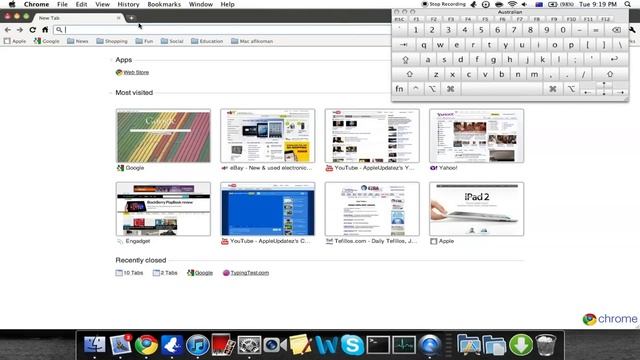Screen dimensions: 640x360
Task: Launch Microsoft Word from the Dock
Action: [327, 345]
